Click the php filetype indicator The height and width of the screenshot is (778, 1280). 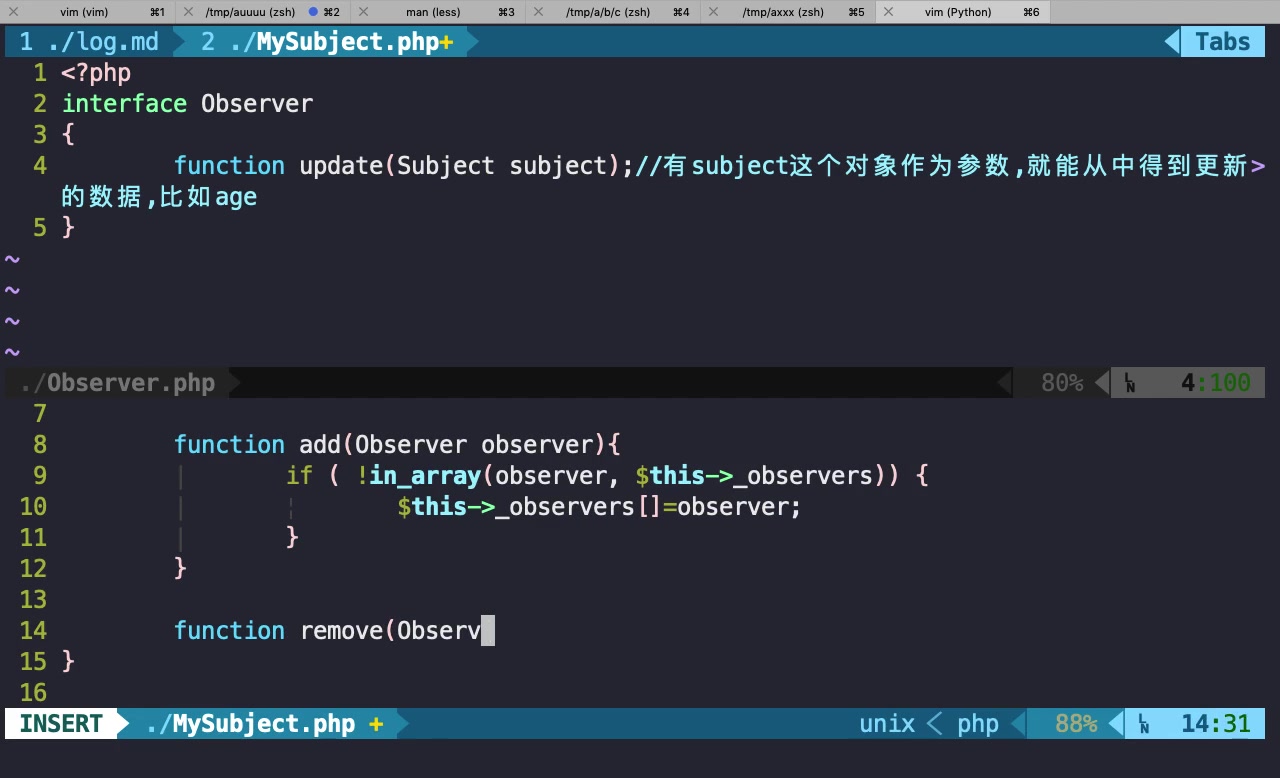click(x=978, y=724)
